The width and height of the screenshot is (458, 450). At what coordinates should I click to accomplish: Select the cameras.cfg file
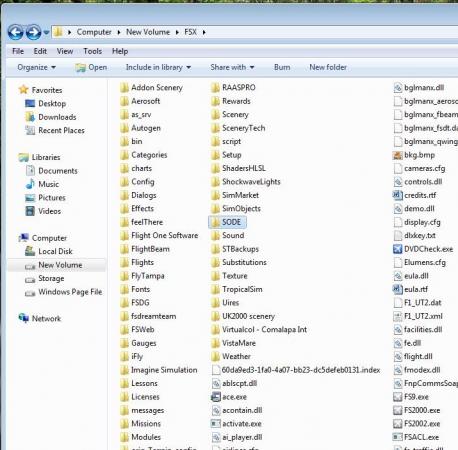tap(419, 168)
